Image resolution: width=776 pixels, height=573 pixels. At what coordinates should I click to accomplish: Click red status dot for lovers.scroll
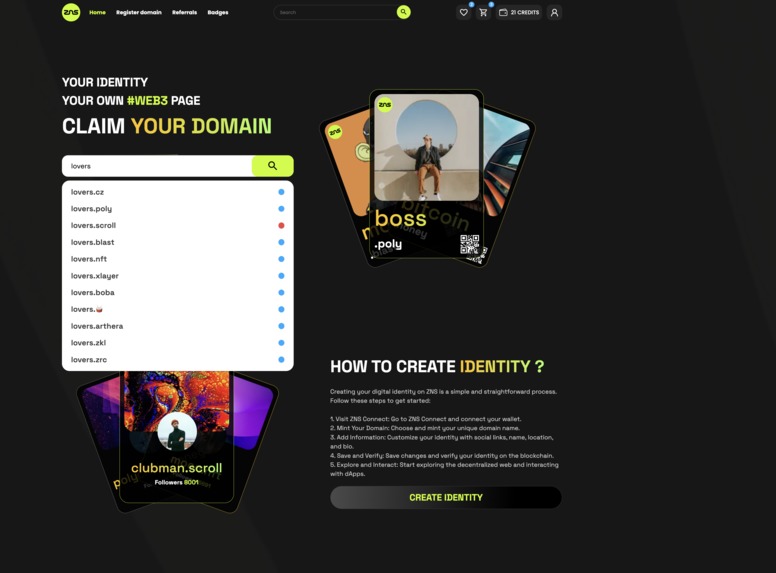click(x=281, y=225)
